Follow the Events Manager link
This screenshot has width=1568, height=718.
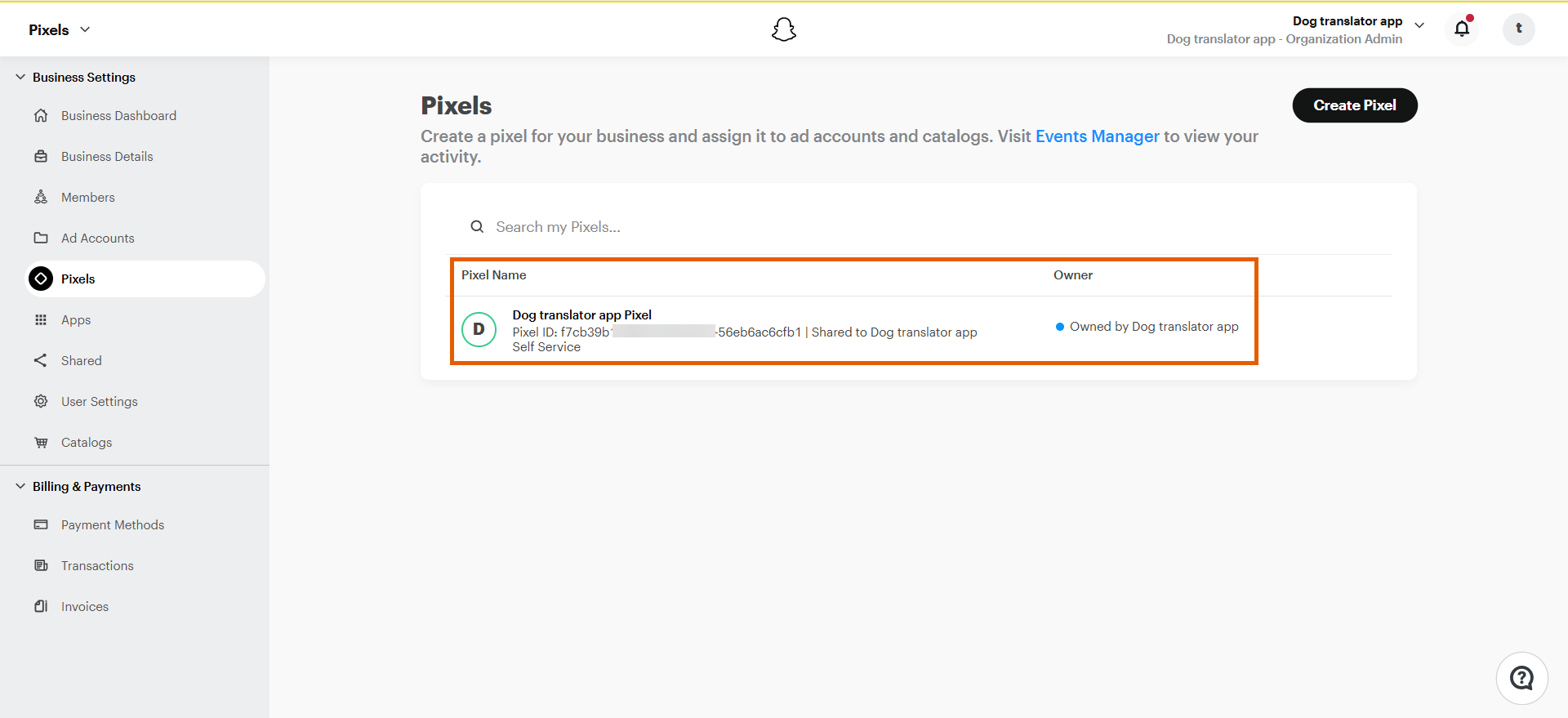coord(1097,136)
